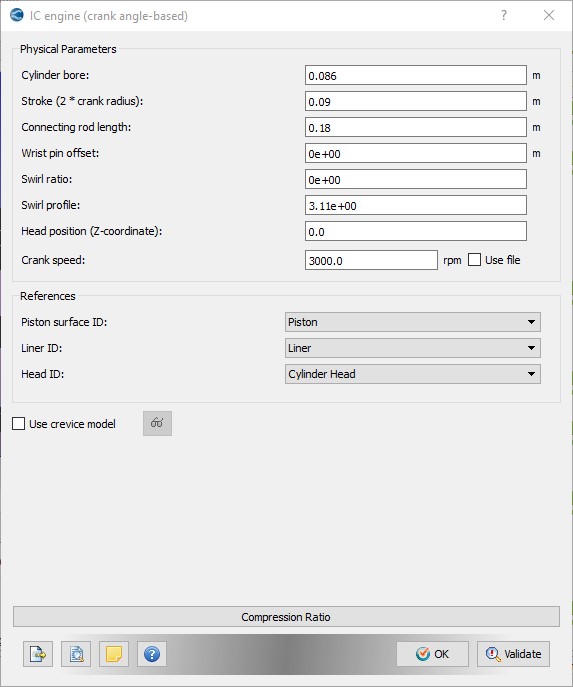This screenshot has width=573, height=687.
Task: Select the Crank speed input field
Action: 371,260
